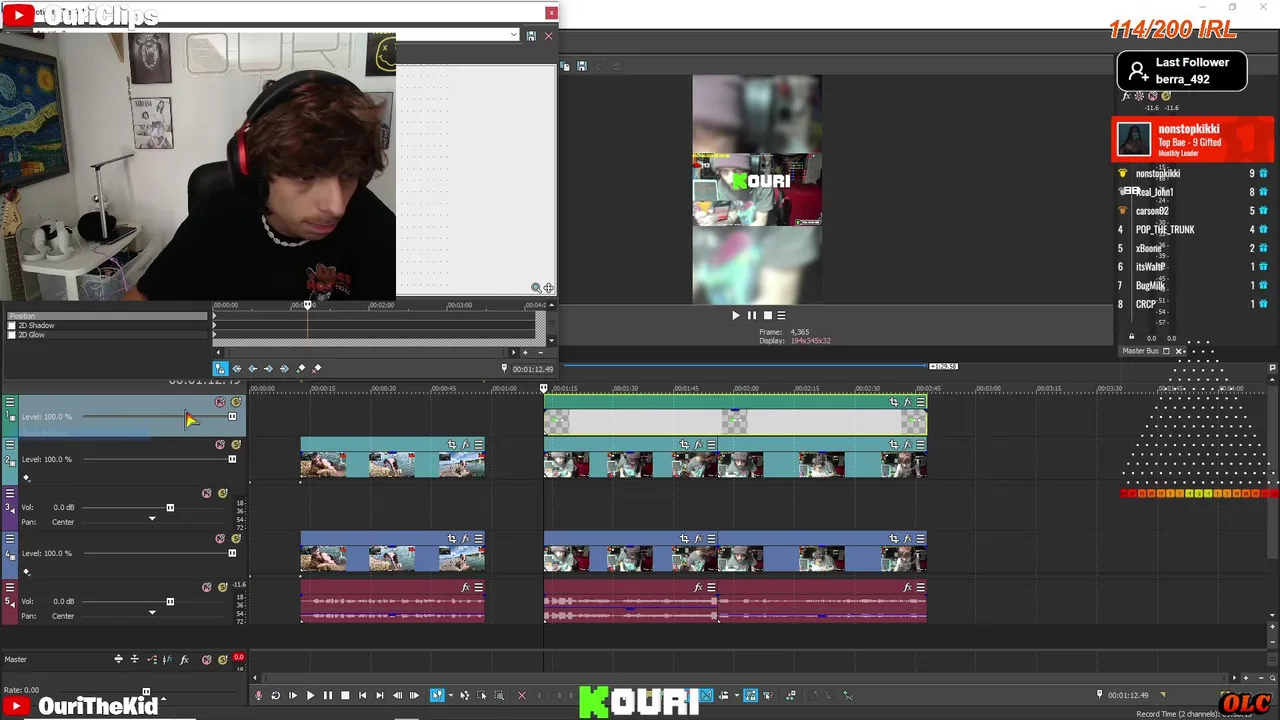The image size is (1280, 720).
Task: Select the Normal edit tool
Action: [437, 695]
